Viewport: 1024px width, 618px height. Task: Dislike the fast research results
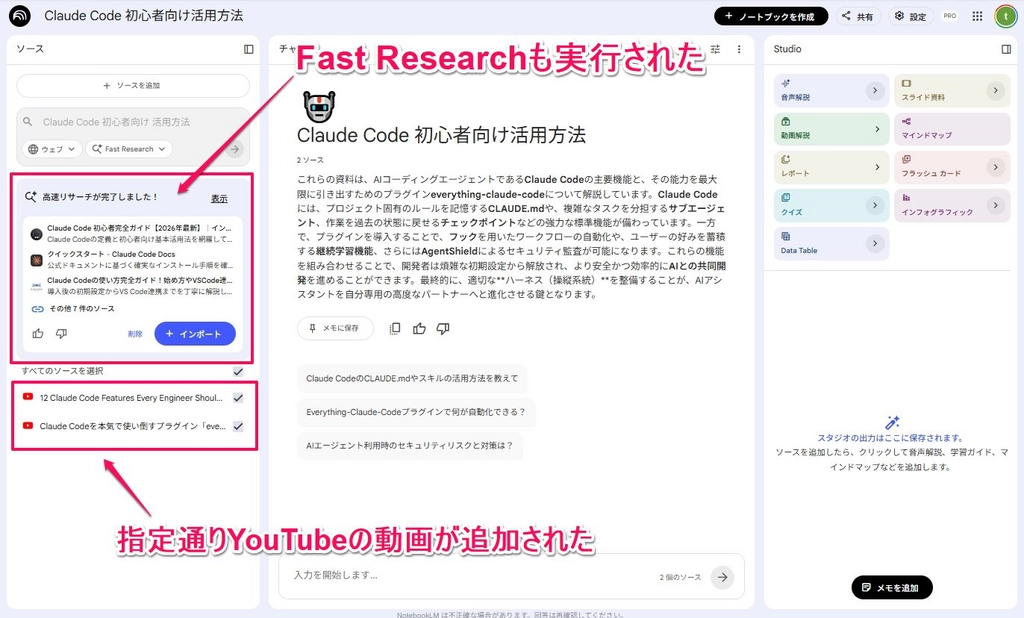61,334
